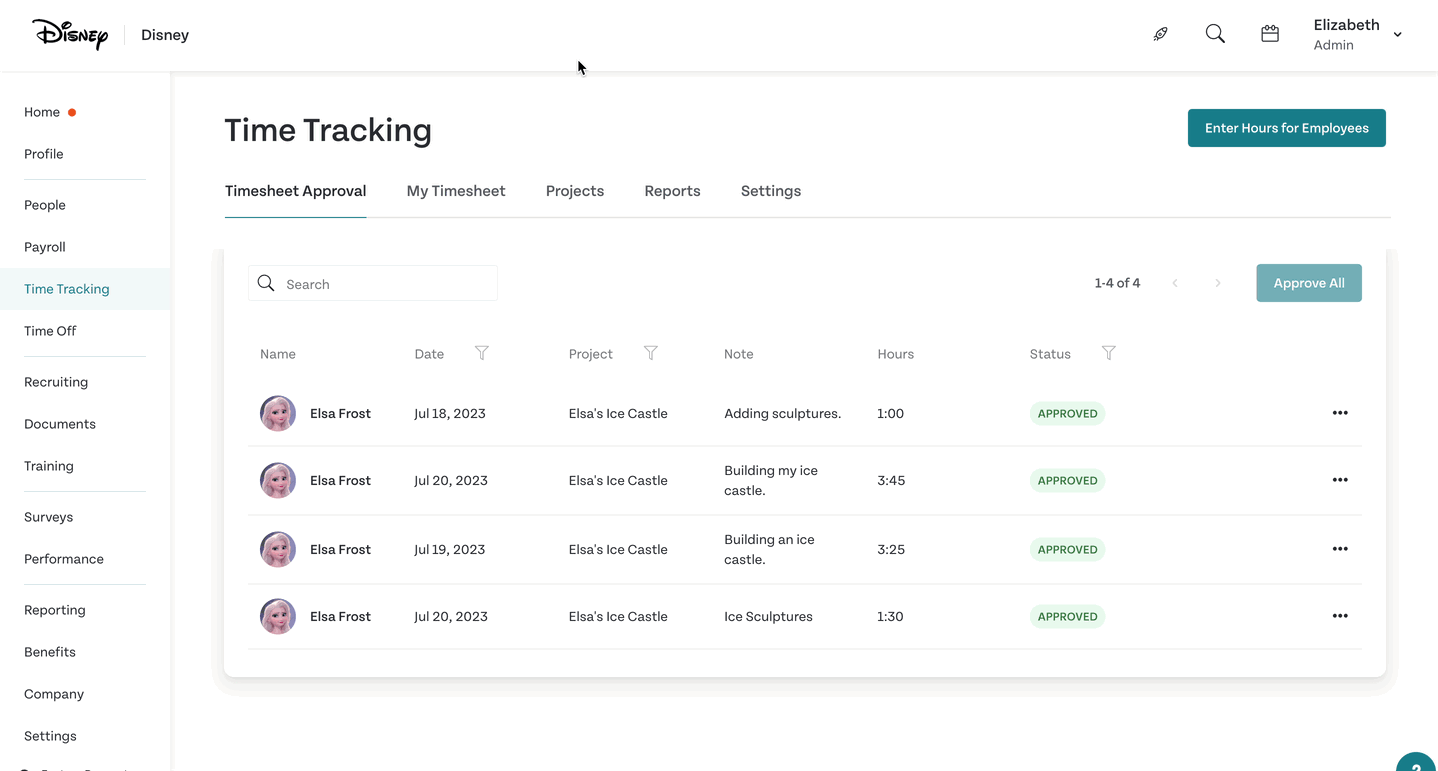
Task: Open the Settings tab under Time Tracking
Action: coord(771,191)
